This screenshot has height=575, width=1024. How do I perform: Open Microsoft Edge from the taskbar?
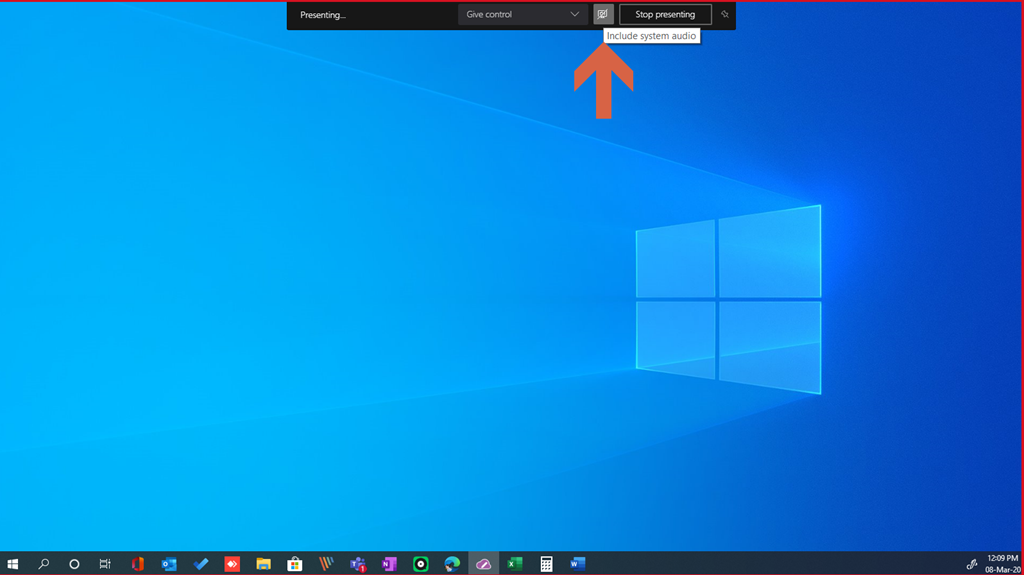click(x=452, y=563)
